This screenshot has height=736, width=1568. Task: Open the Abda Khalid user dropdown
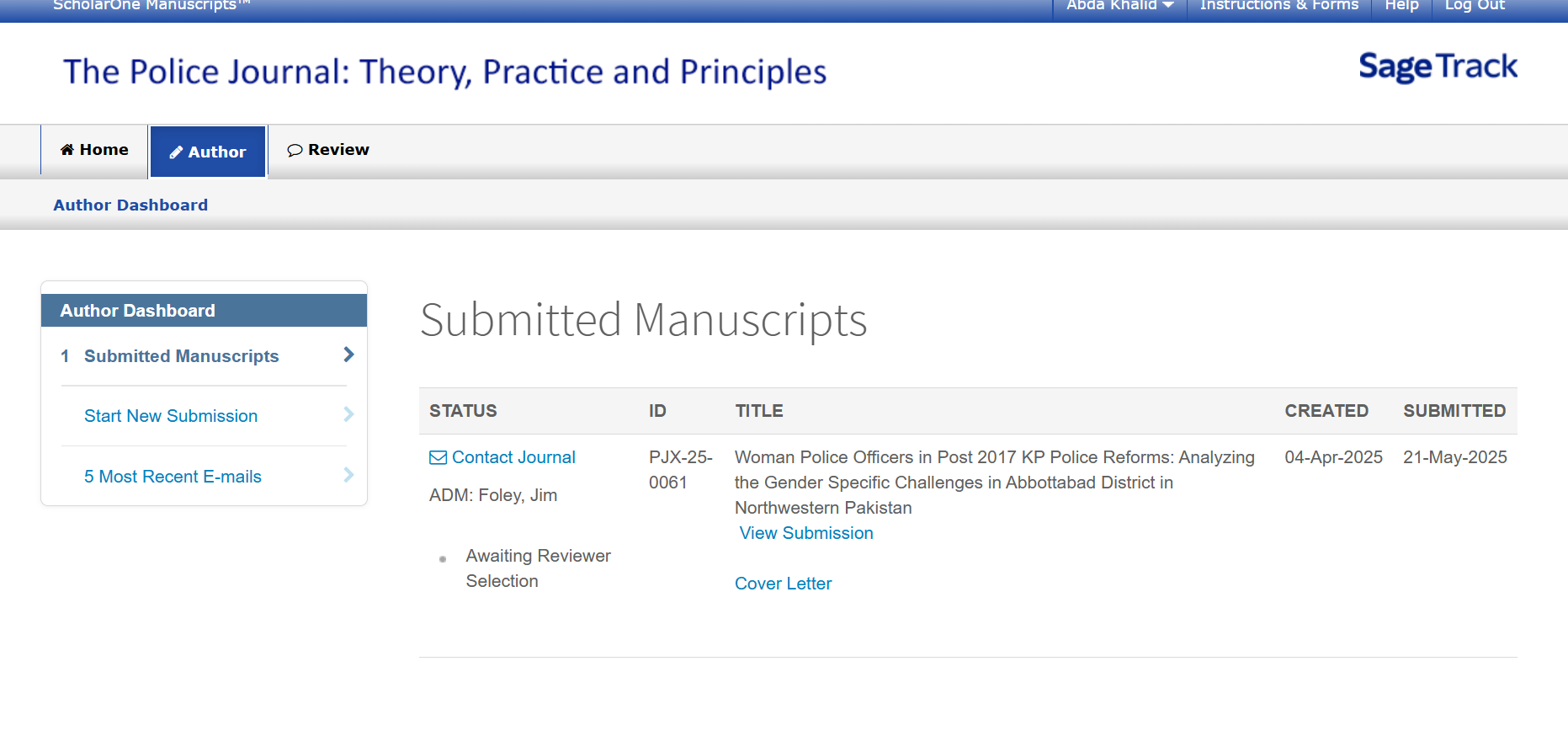pyautogui.click(x=1119, y=6)
